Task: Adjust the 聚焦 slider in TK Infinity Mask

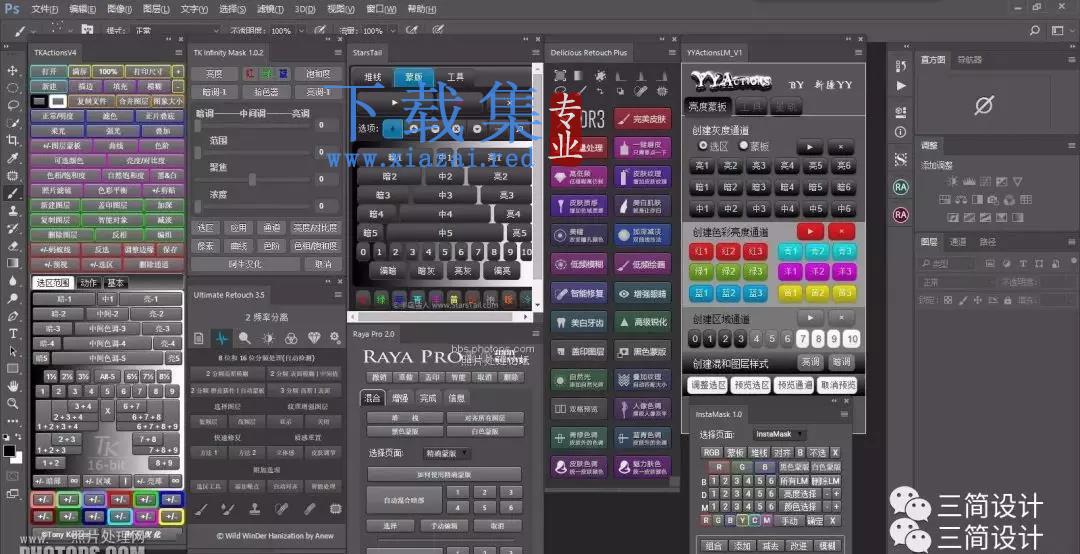Action: [x=252, y=179]
